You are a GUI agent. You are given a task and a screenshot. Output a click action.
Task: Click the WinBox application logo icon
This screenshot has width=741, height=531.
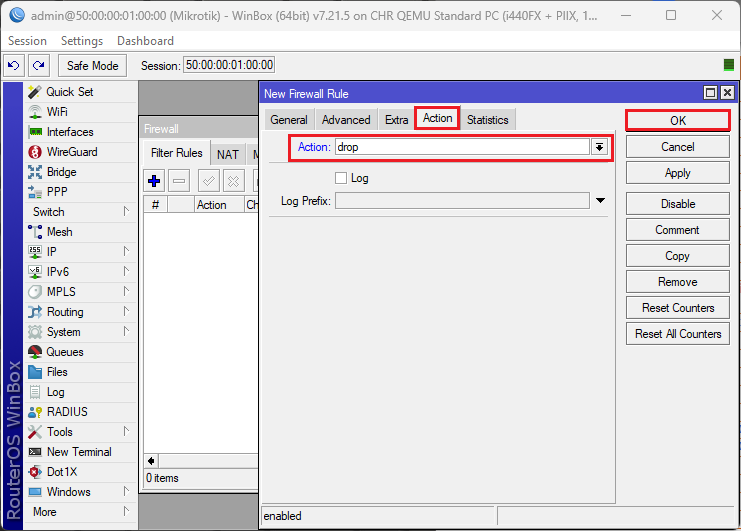point(17,15)
